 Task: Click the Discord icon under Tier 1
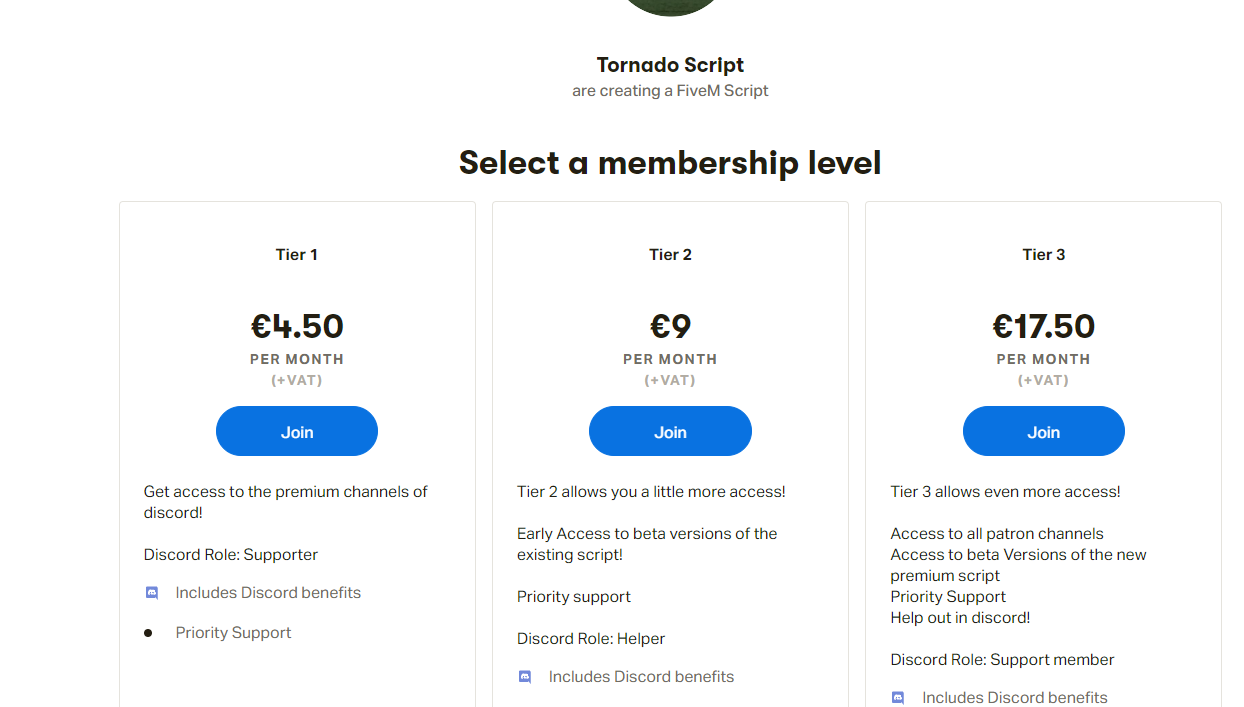[x=152, y=593]
